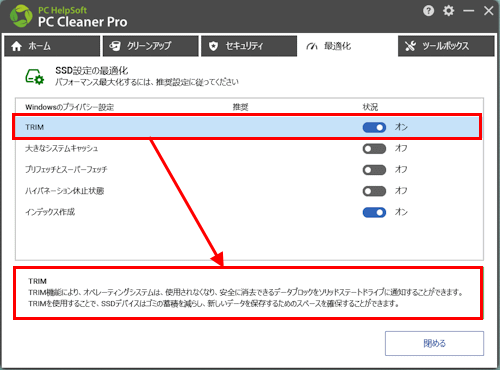Click the house icon in the ホーム tab

click(16, 46)
